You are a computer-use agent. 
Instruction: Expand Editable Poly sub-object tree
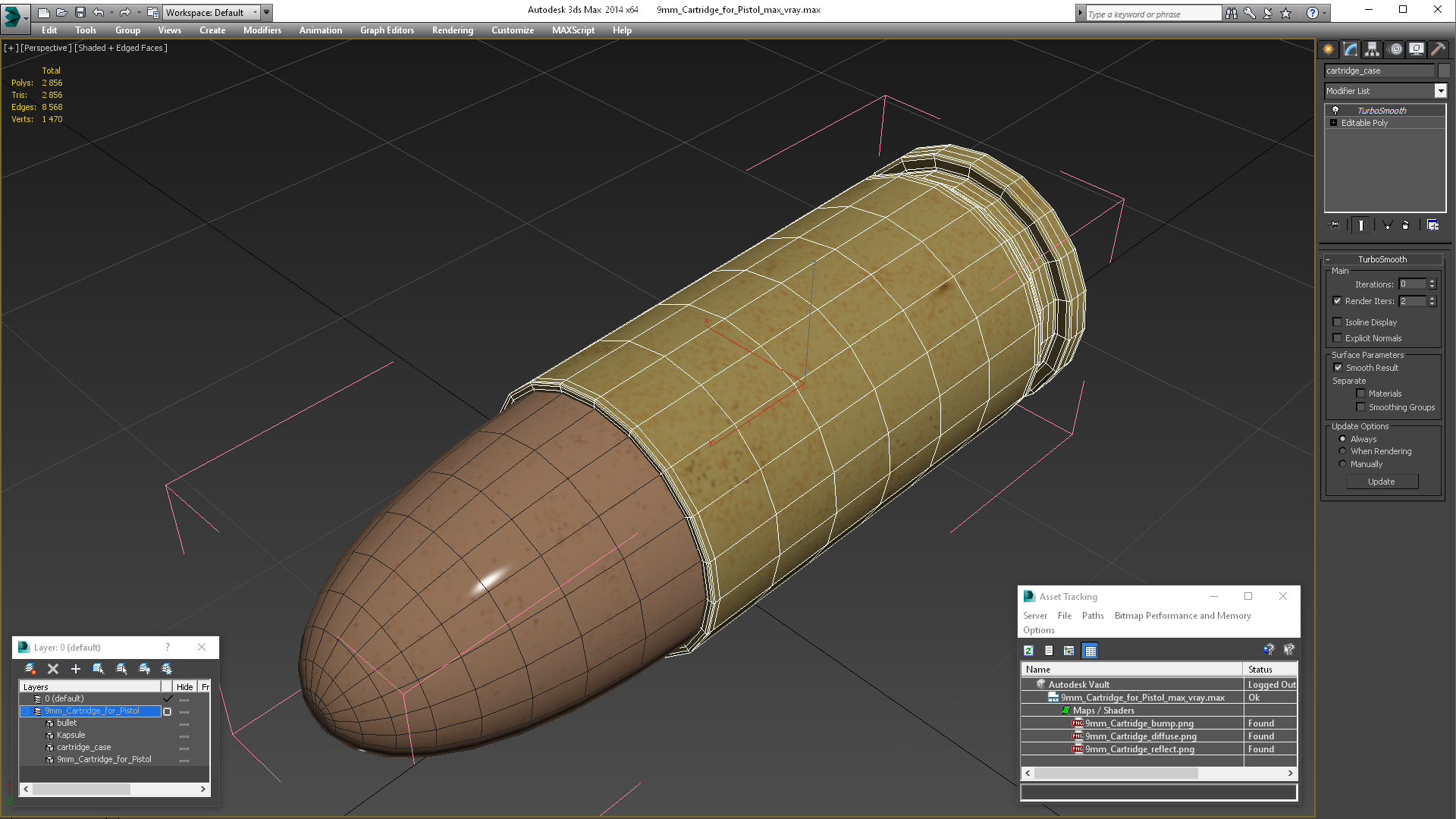coord(1333,123)
